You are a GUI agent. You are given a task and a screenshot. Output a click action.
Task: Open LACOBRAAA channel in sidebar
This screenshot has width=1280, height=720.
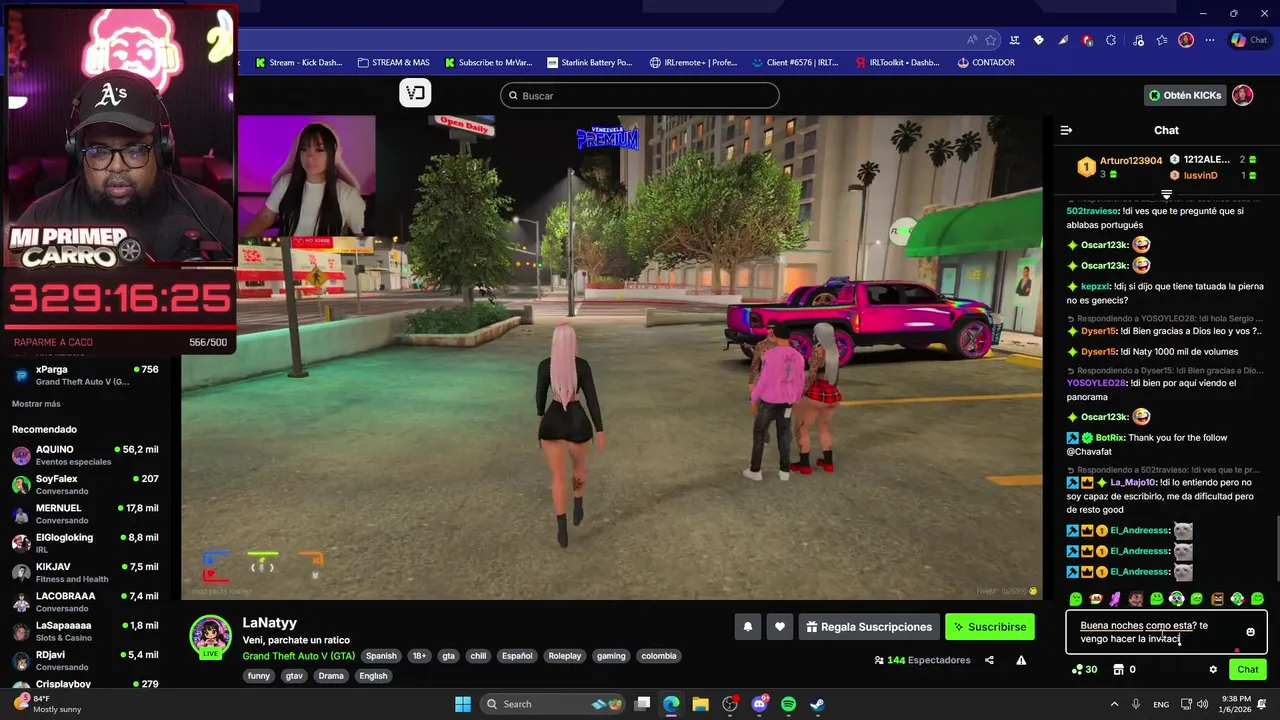(85, 601)
